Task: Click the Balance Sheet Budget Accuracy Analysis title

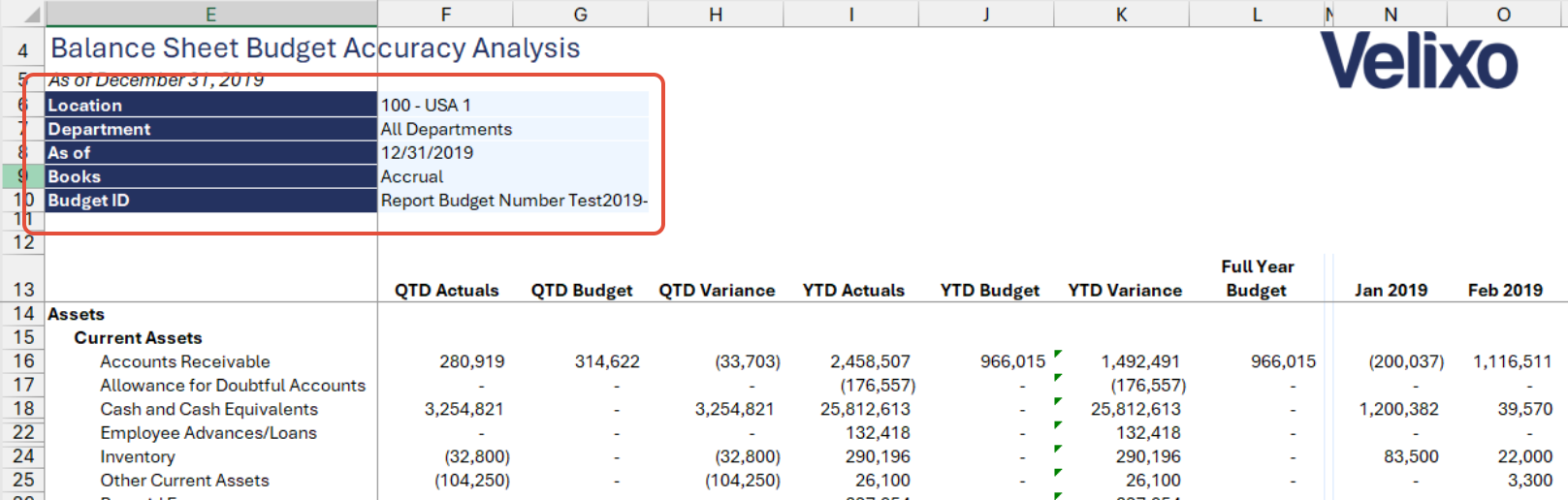Action: click(315, 48)
